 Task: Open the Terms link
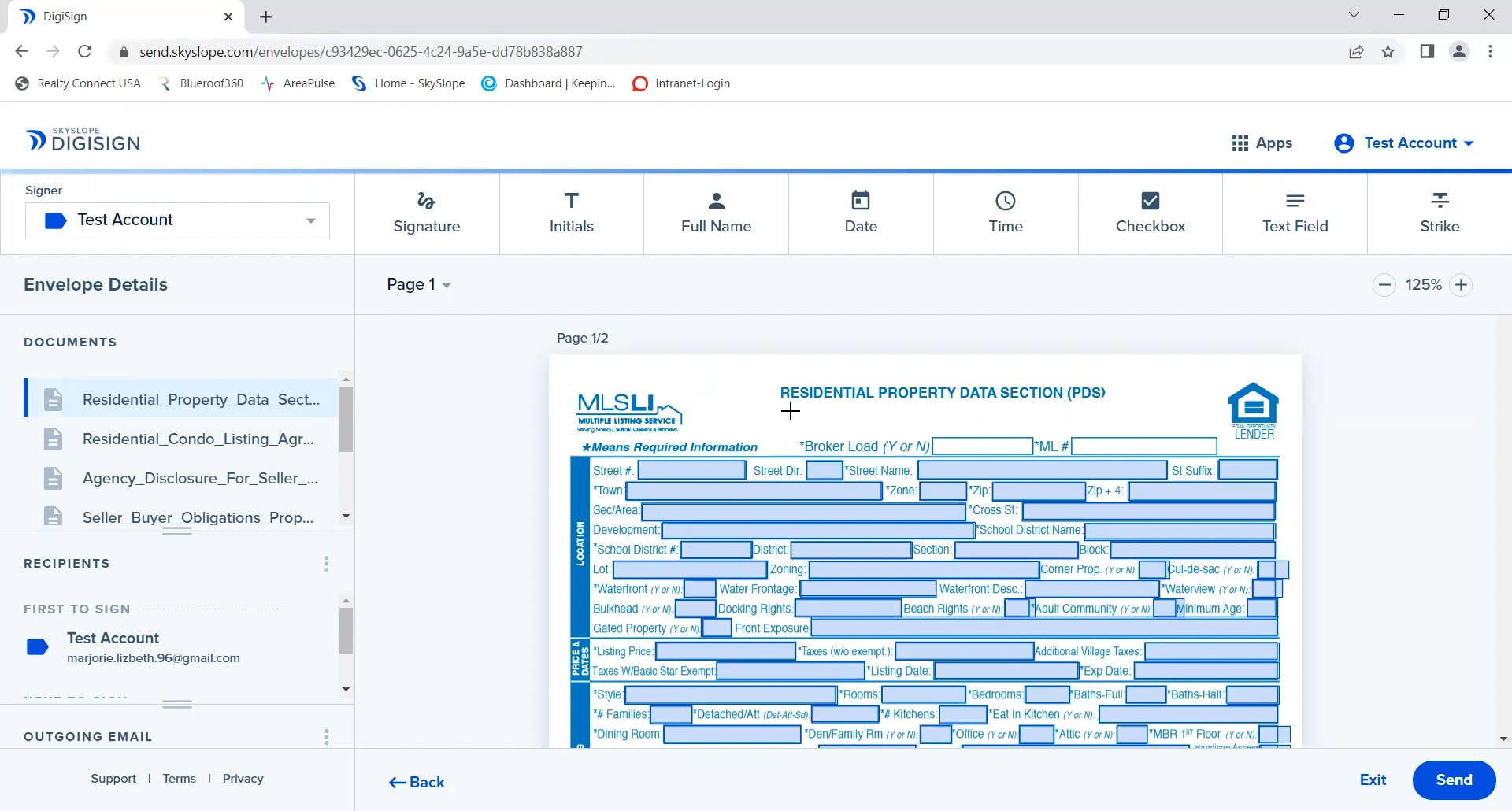click(180, 779)
